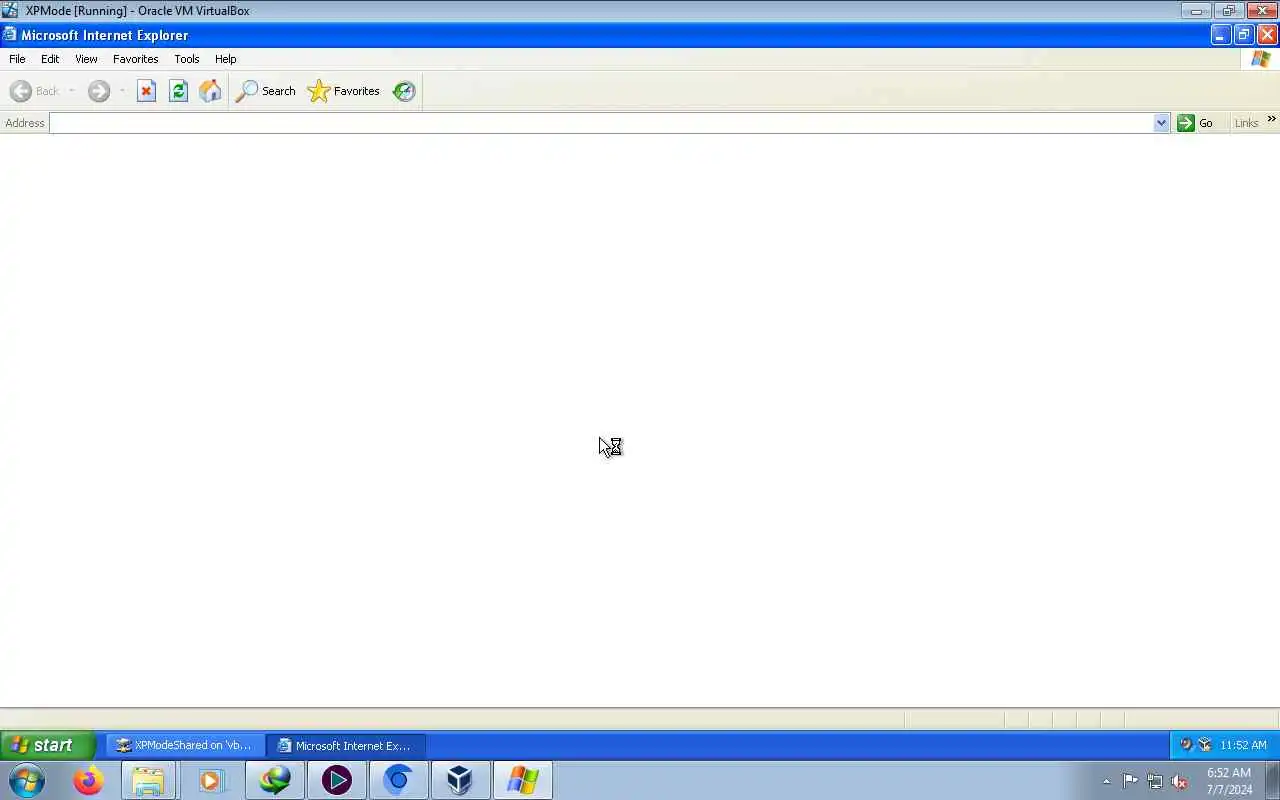This screenshot has height=800, width=1280.
Task: Open the Search pane button
Action: (266, 91)
